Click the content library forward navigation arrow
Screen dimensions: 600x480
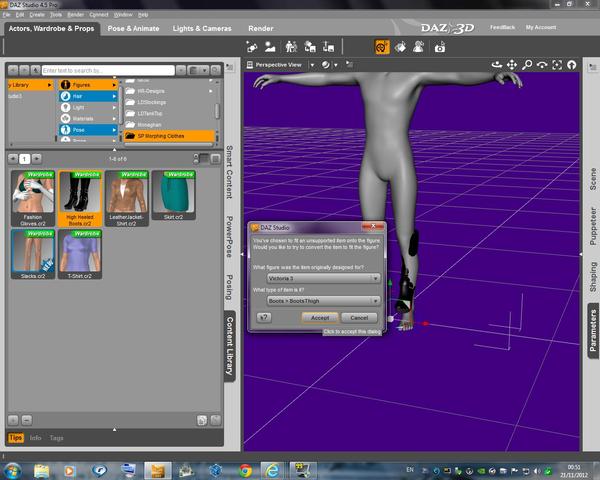[x=24, y=70]
